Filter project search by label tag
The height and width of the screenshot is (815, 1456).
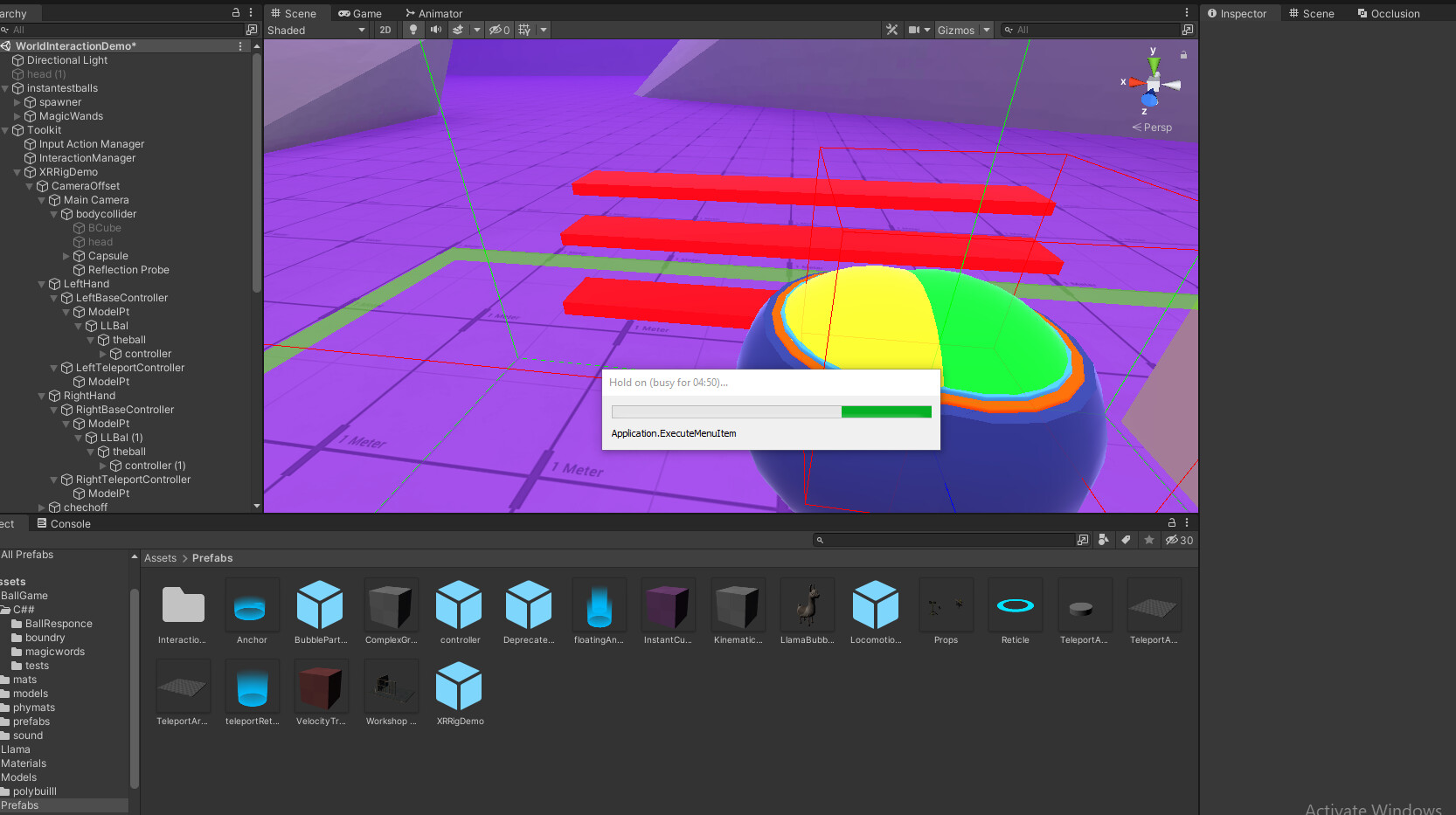click(x=1126, y=540)
